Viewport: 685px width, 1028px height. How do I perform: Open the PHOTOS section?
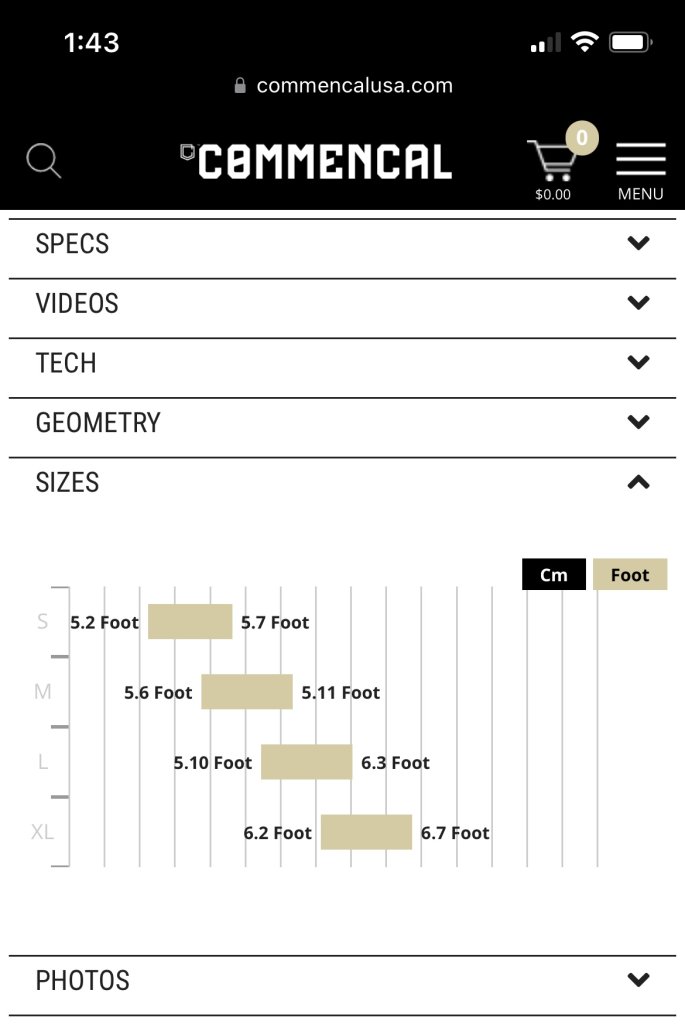pos(342,980)
